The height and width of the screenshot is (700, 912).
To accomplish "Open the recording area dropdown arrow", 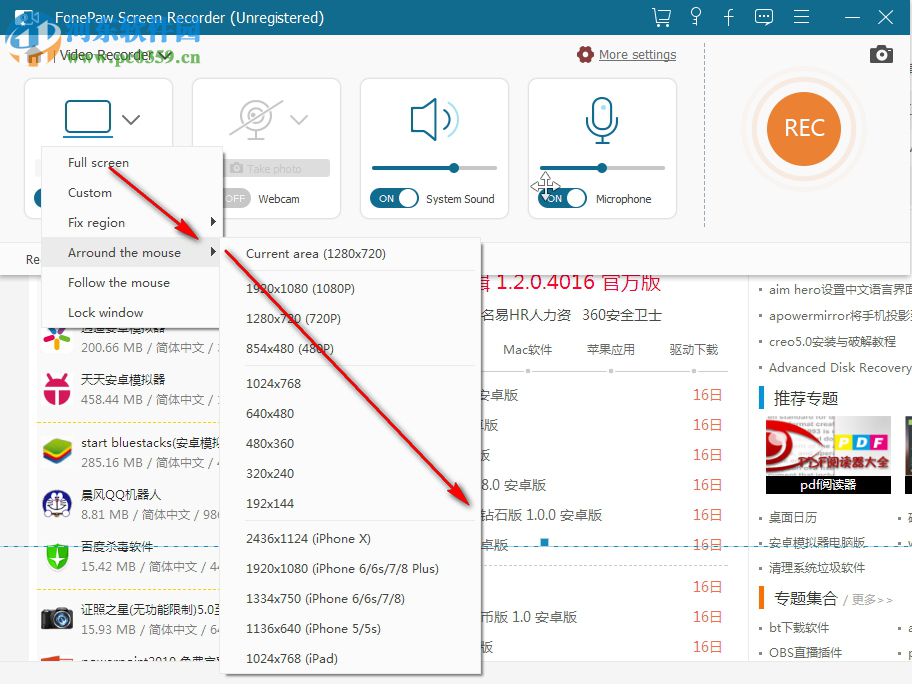I will [130, 117].
